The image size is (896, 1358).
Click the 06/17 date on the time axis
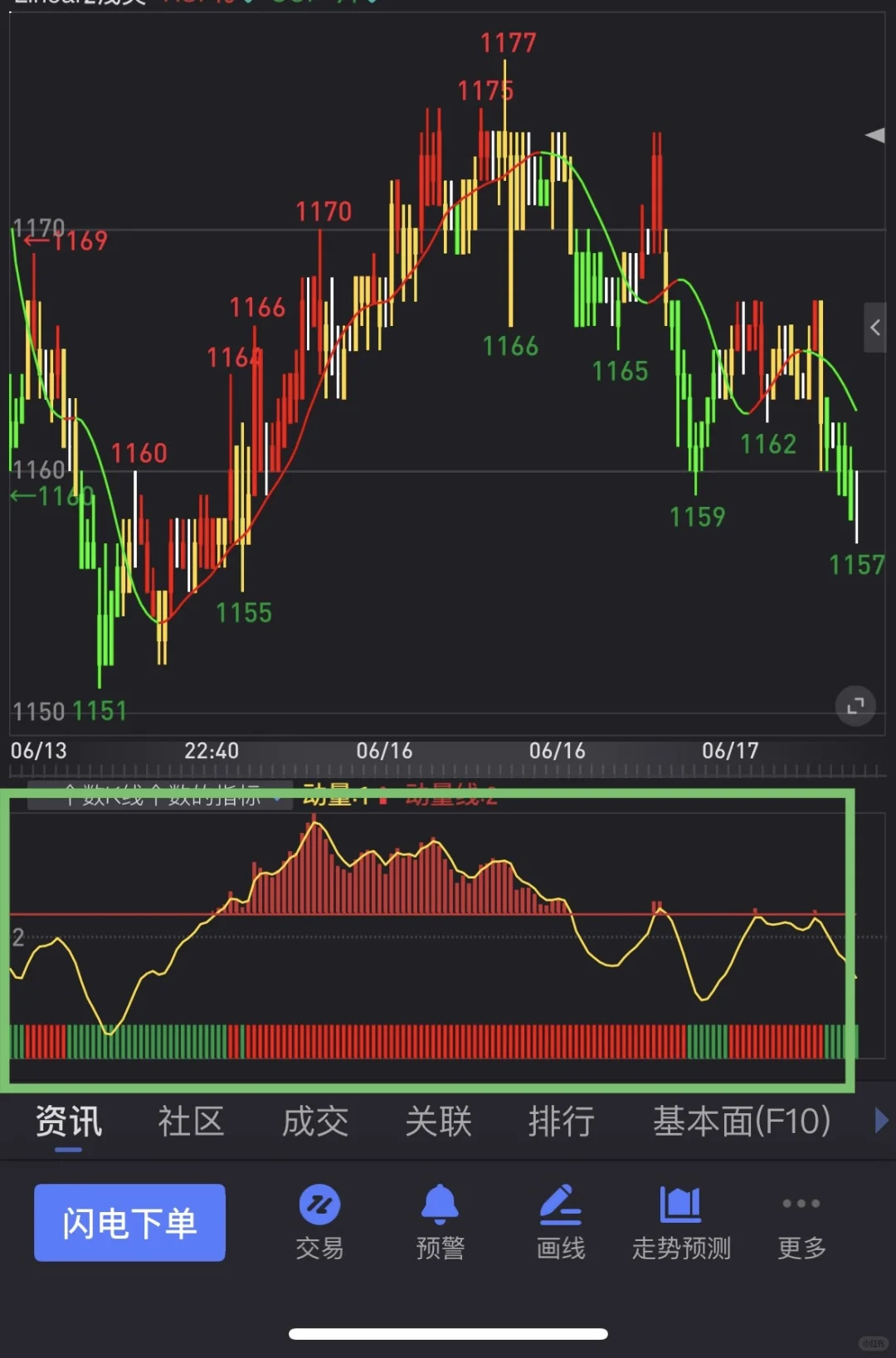point(730,751)
